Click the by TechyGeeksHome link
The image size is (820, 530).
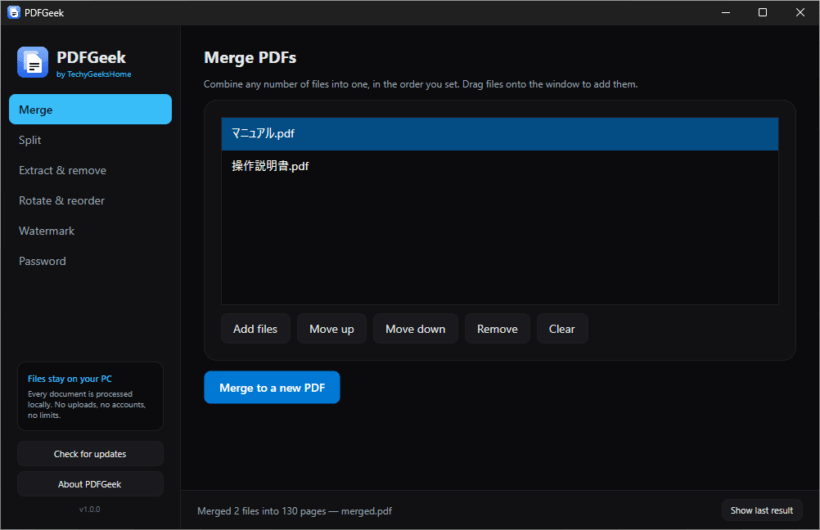[x=94, y=74]
